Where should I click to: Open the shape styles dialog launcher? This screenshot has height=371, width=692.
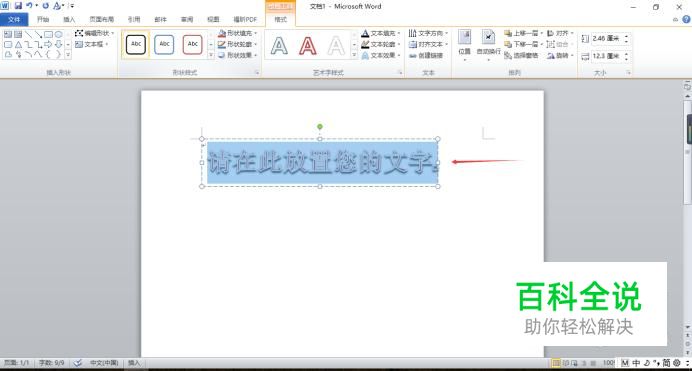pos(257,72)
